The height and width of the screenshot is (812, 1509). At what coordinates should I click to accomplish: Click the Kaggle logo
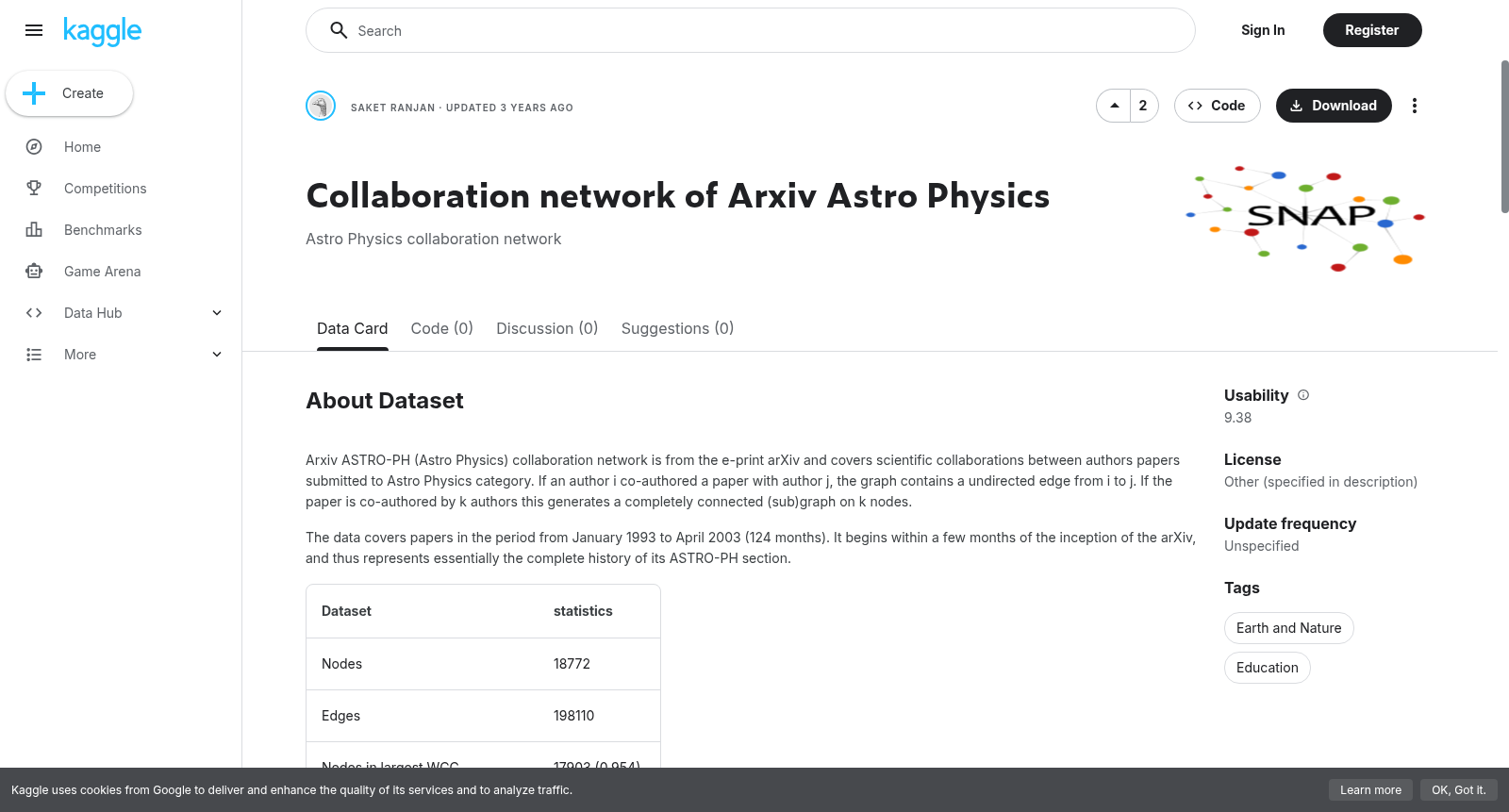(102, 31)
